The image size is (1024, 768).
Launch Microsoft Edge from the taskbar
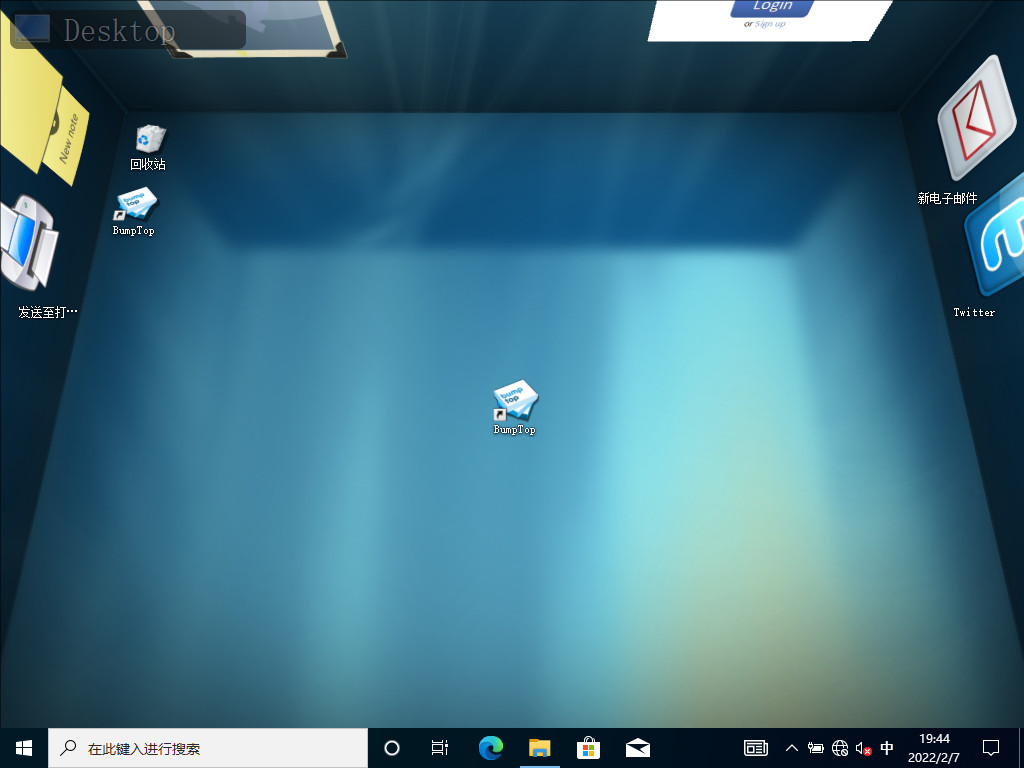coord(490,748)
